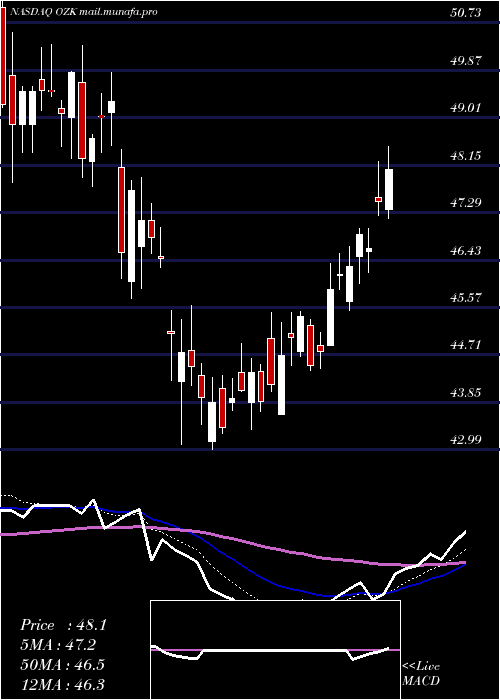Click the 50.73 price axis label

click(x=466, y=13)
